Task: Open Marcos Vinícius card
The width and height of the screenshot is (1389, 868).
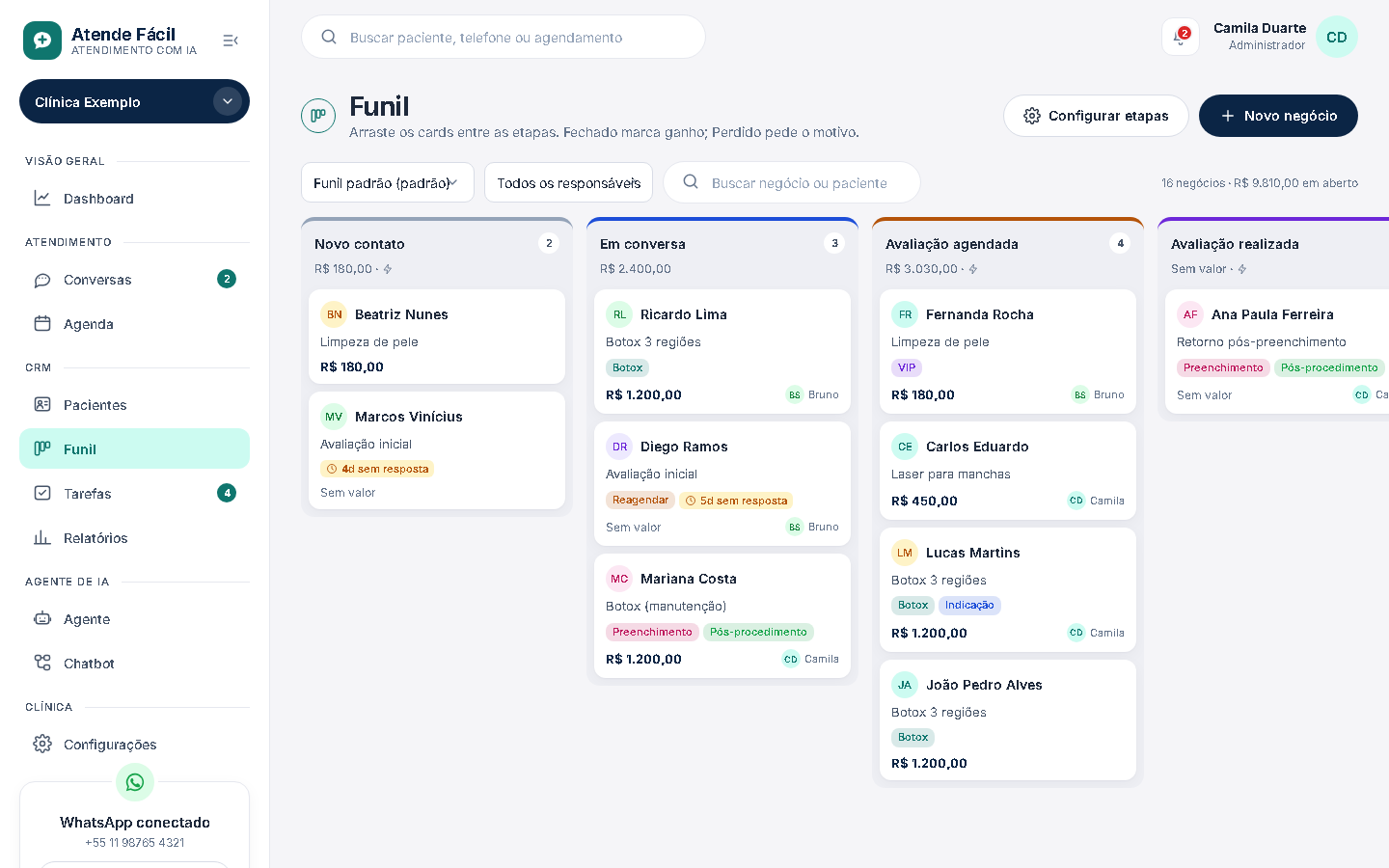Action: (437, 450)
